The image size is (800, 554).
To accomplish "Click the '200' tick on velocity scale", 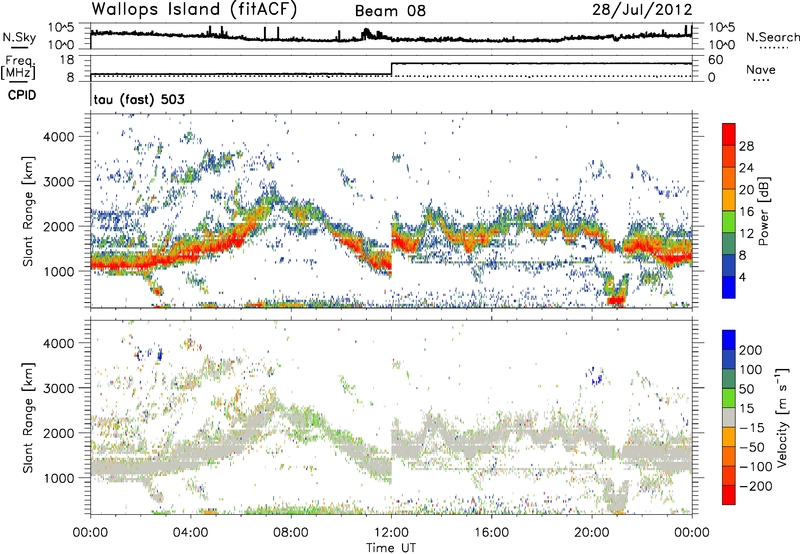I will pyautogui.click(x=751, y=350).
